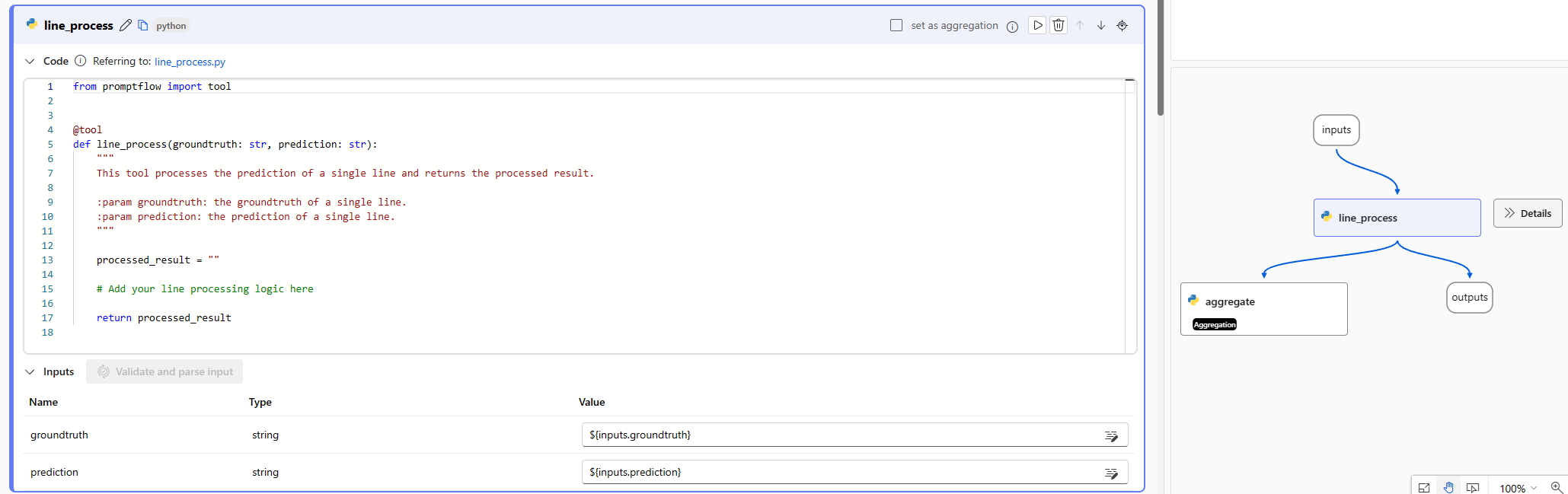Open the line_process.py file link
This screenshot has width=1568, height=494.
tap(190, 62)
